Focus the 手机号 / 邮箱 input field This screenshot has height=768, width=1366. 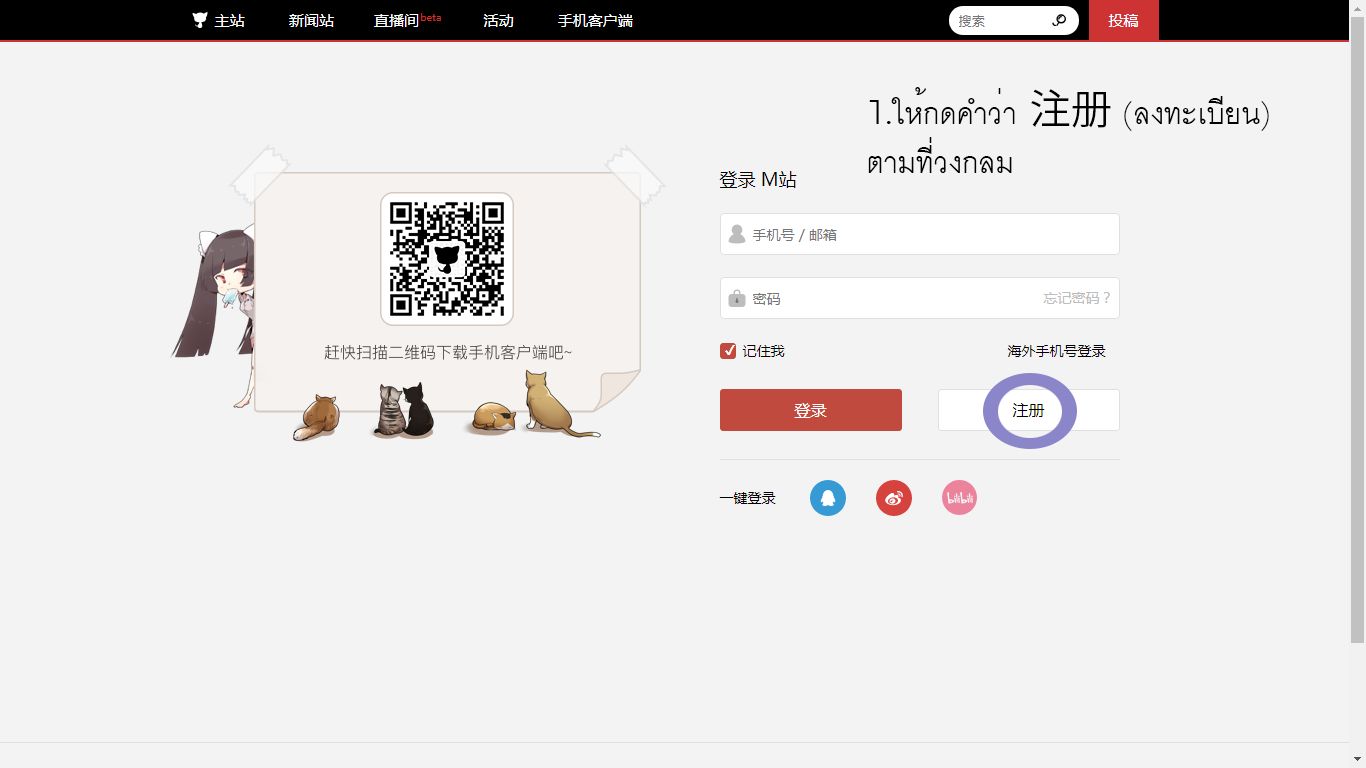click(x=930, y=234)
